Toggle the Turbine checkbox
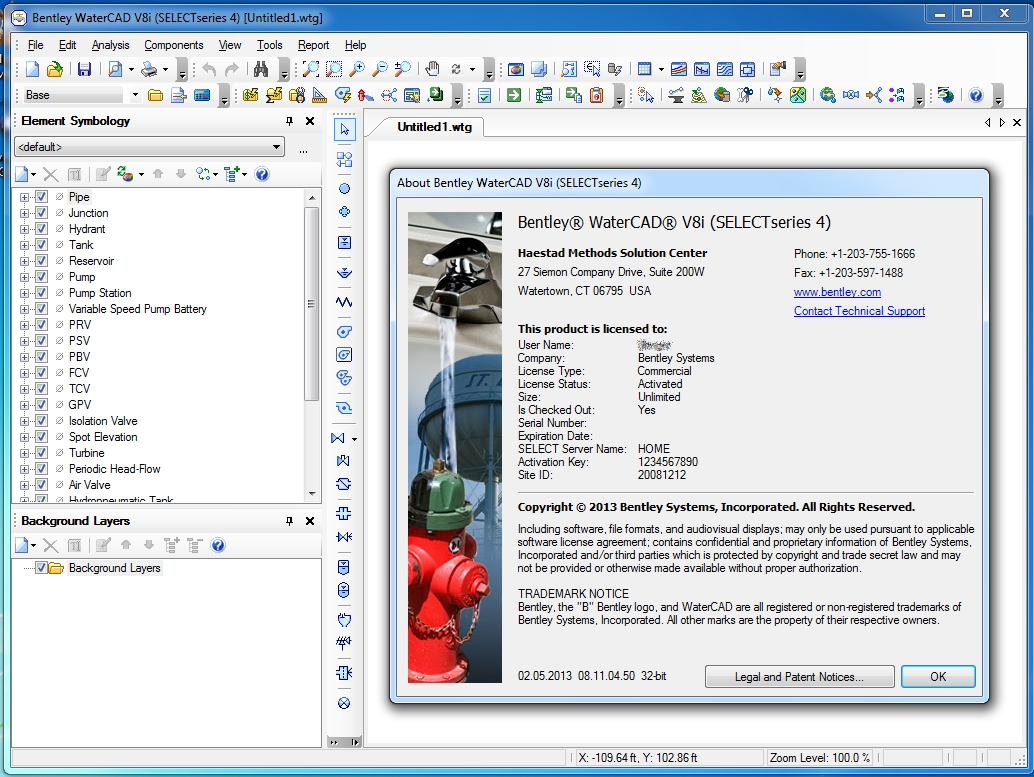The image size is (1034, 777). 41,452
